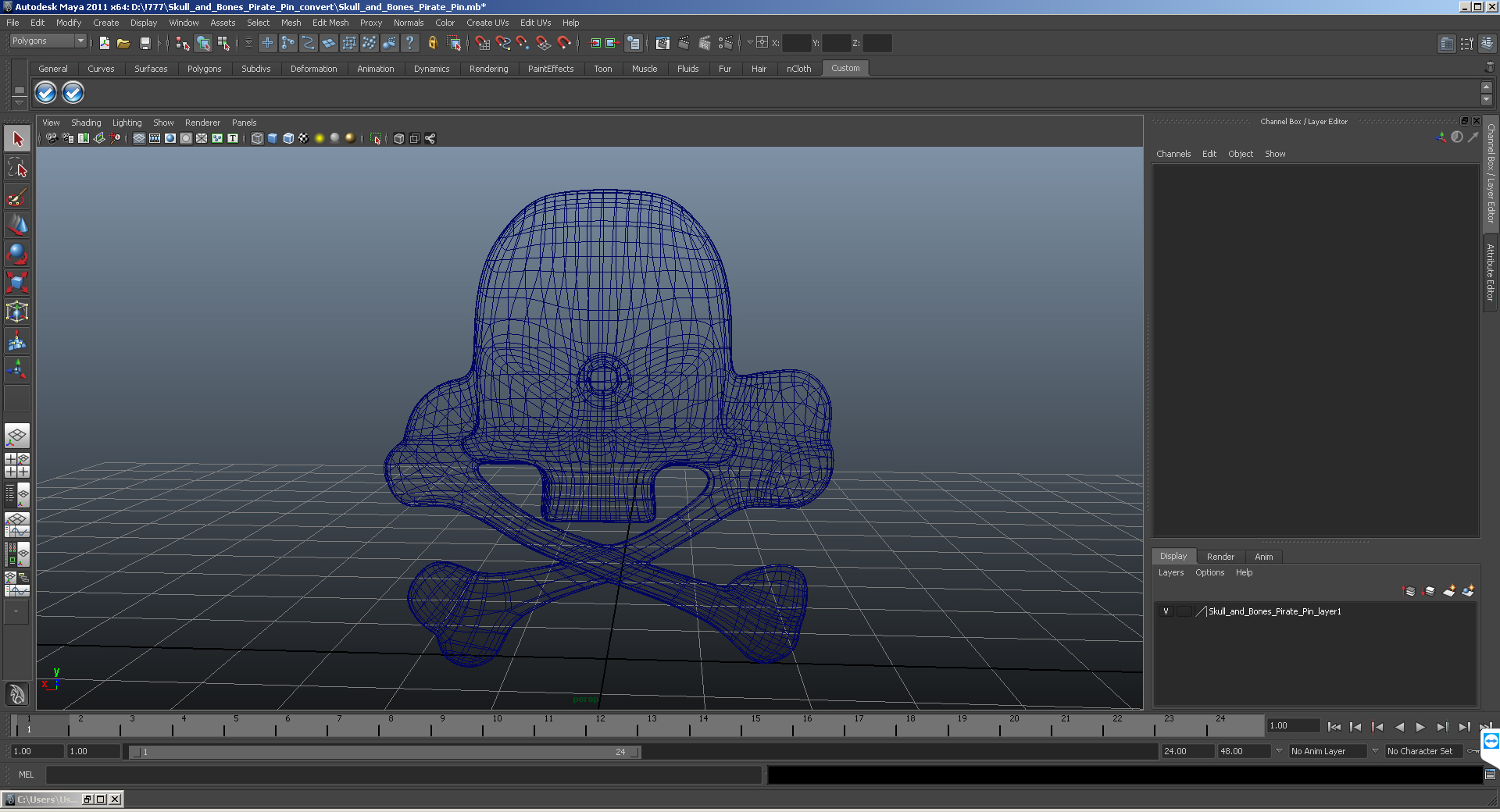Image resolution: width=1500 pixels, height=812 pixels.
Task: Click the Make live magnet icon
Action: click(564, 43)
